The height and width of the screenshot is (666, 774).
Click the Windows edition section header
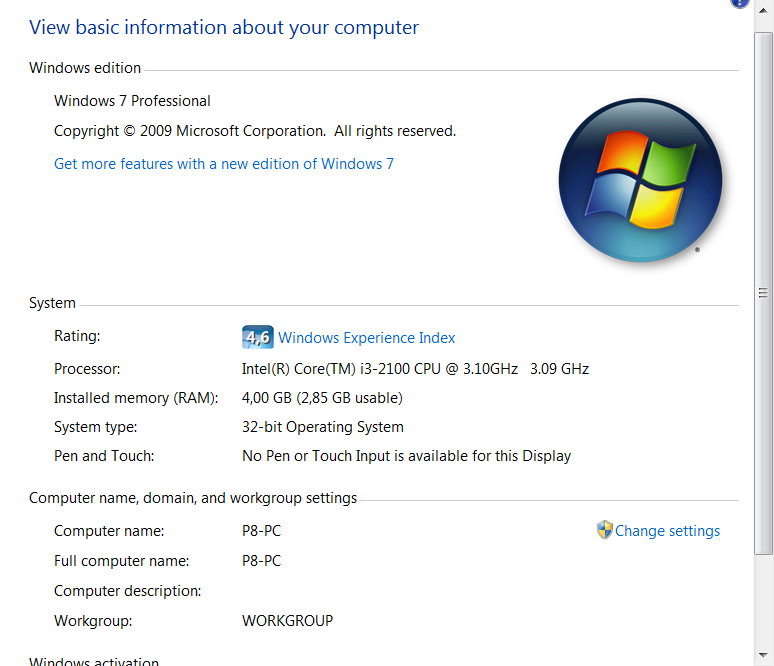click(x=85, y=68)
